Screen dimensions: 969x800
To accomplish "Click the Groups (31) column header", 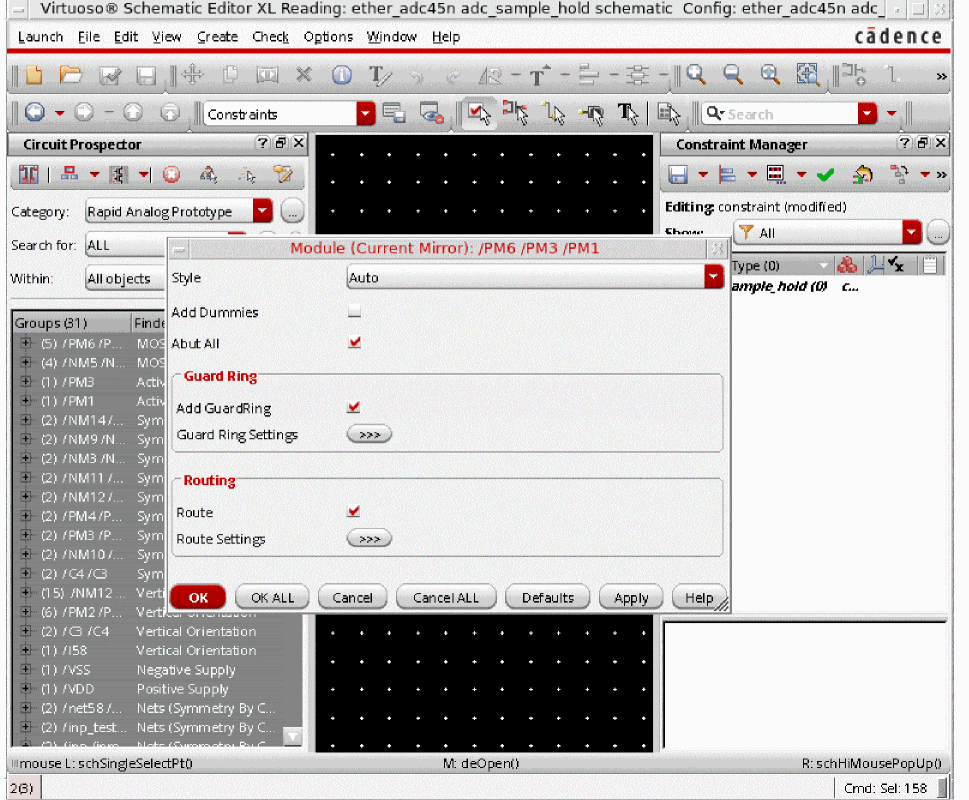I will (71, 322).
